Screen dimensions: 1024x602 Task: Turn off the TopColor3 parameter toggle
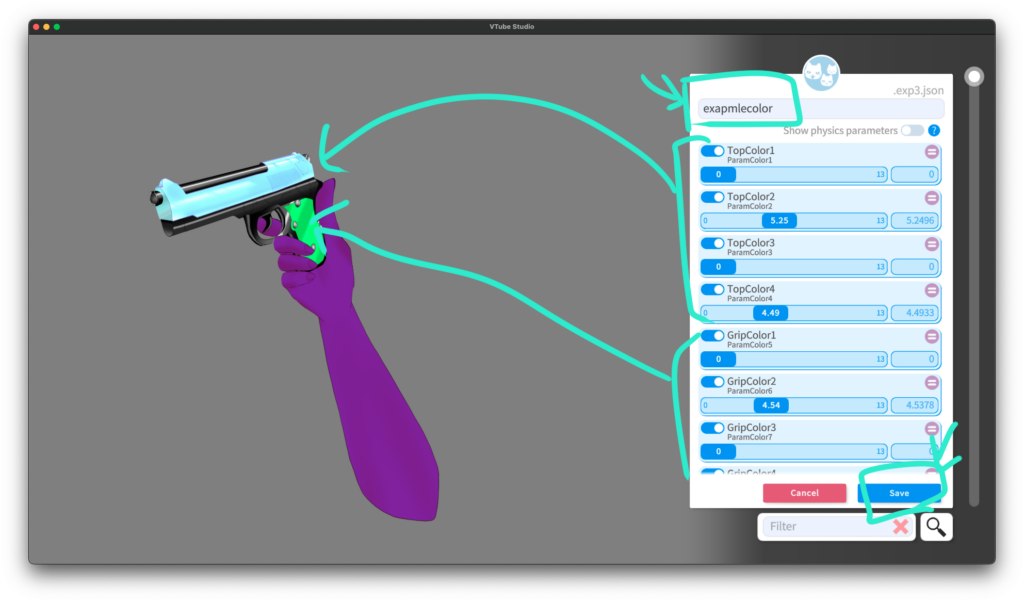click(x=712, y=244)
